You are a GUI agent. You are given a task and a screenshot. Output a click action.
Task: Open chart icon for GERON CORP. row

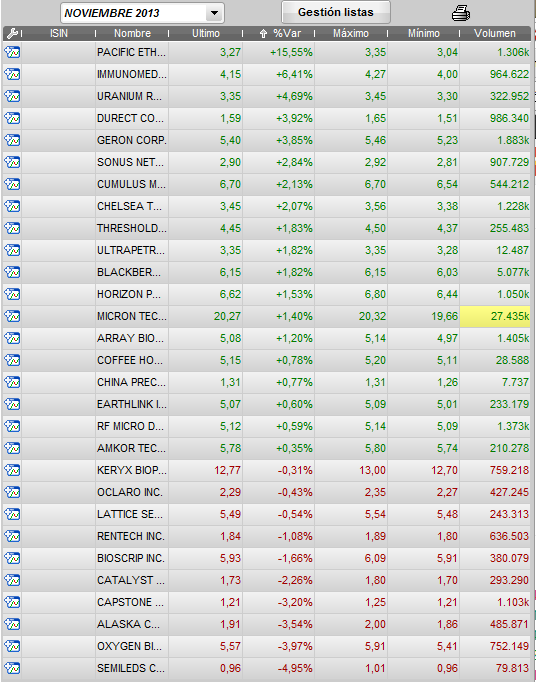pyautogui.click(x=12, y=140)
